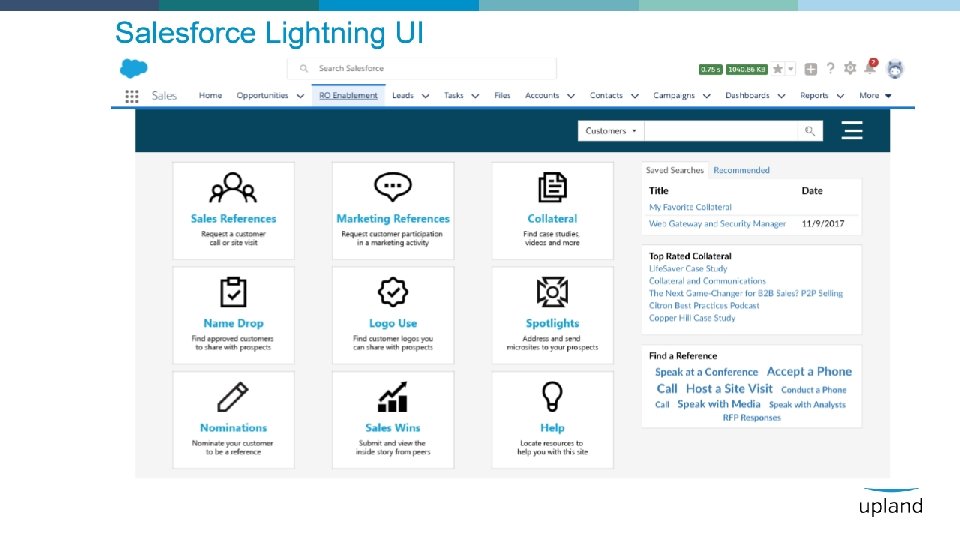Click Speak with Media link
Screen dimensions: 960x540
(x=719, y=404)
